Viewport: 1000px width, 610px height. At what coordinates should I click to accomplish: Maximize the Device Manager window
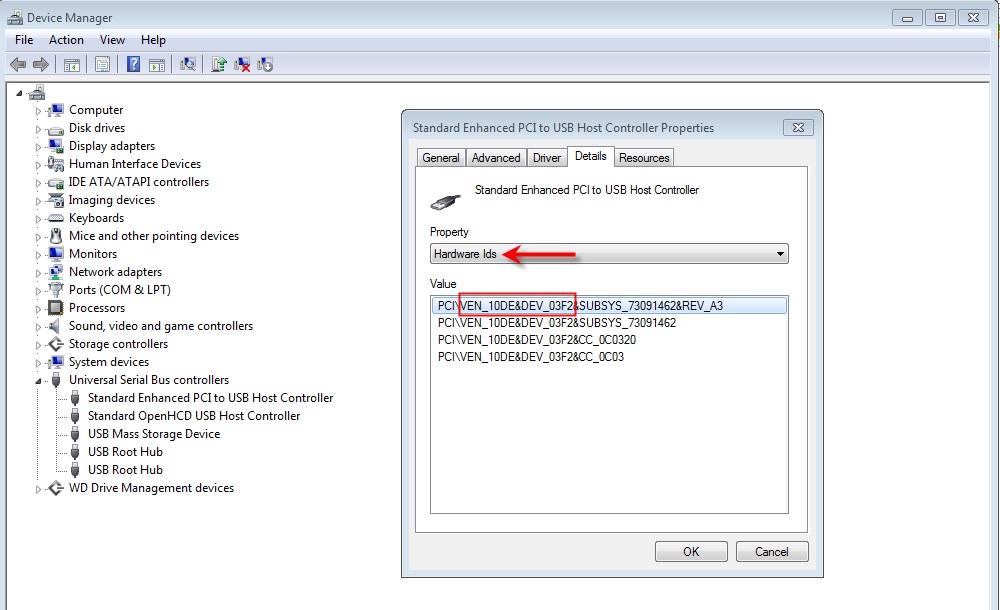click(x=940, y=18)
